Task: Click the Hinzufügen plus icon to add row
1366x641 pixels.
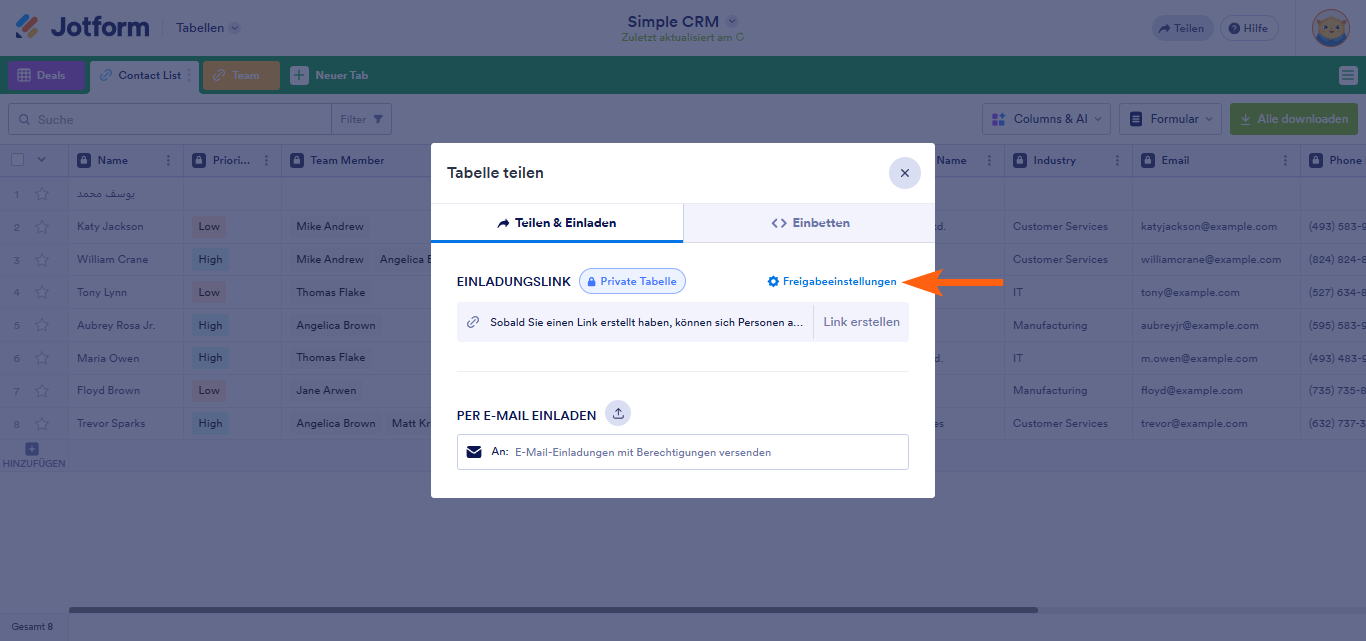Action: 32,449
